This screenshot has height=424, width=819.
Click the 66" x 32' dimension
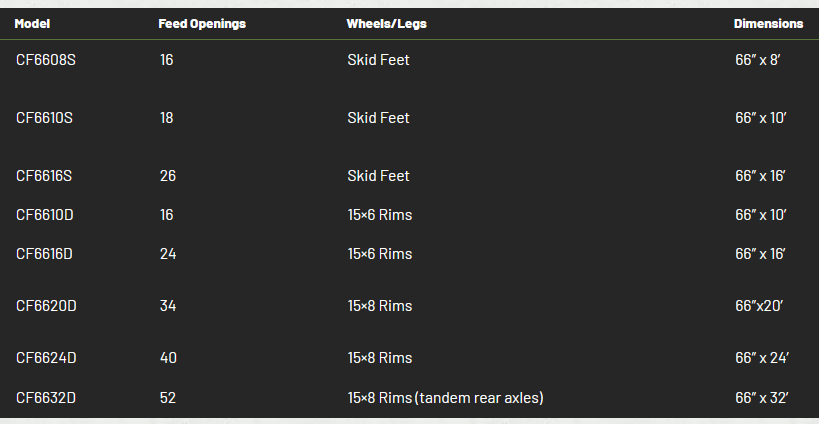(761, 398)
